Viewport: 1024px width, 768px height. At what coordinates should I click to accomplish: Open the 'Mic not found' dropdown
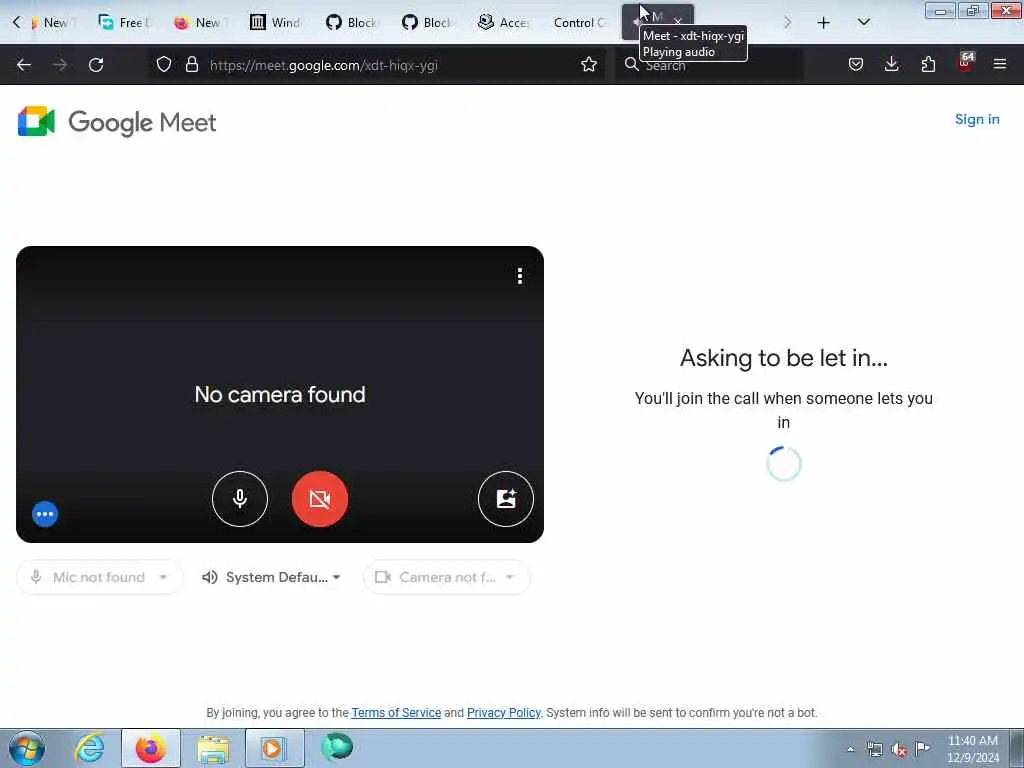coord(100,577)
